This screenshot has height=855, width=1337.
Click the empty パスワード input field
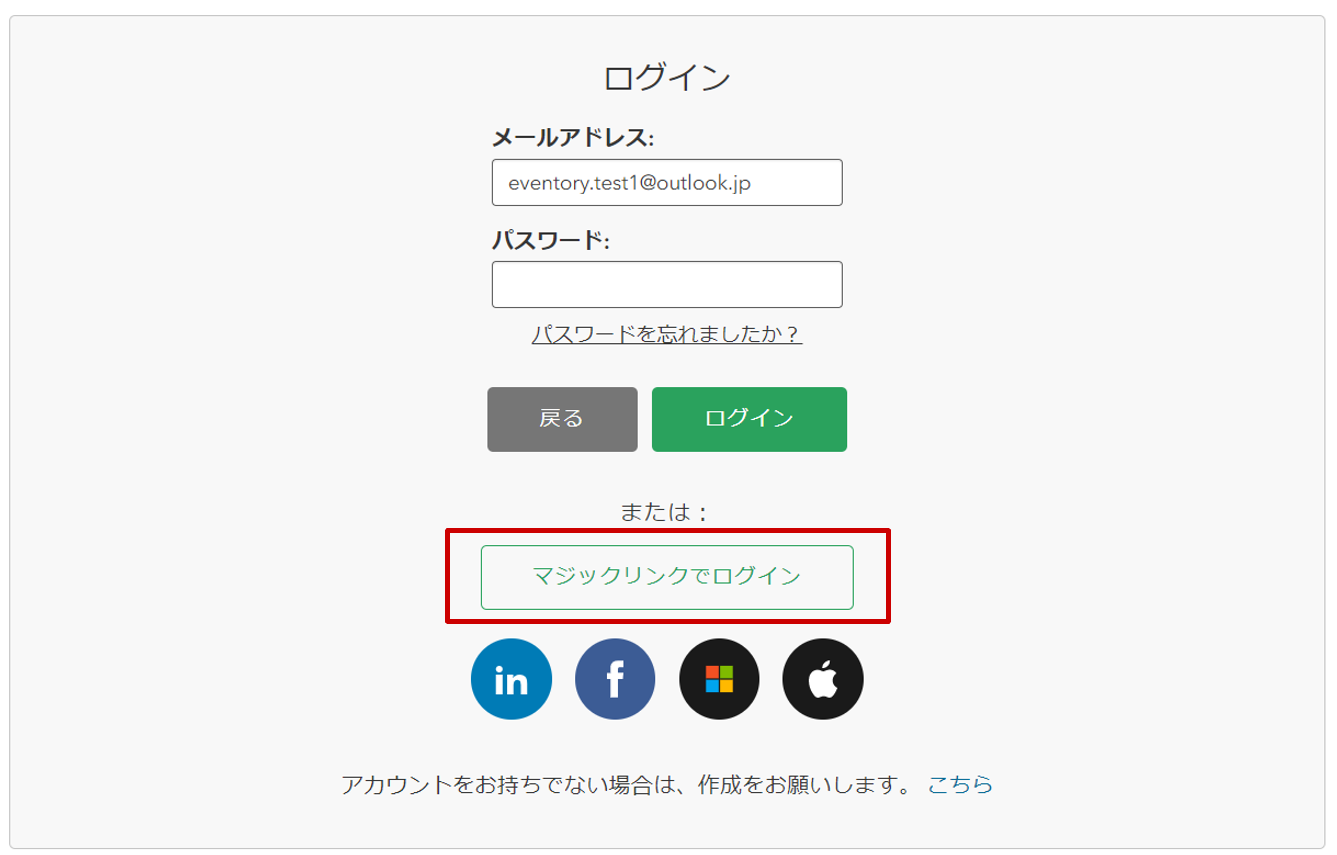667,285
